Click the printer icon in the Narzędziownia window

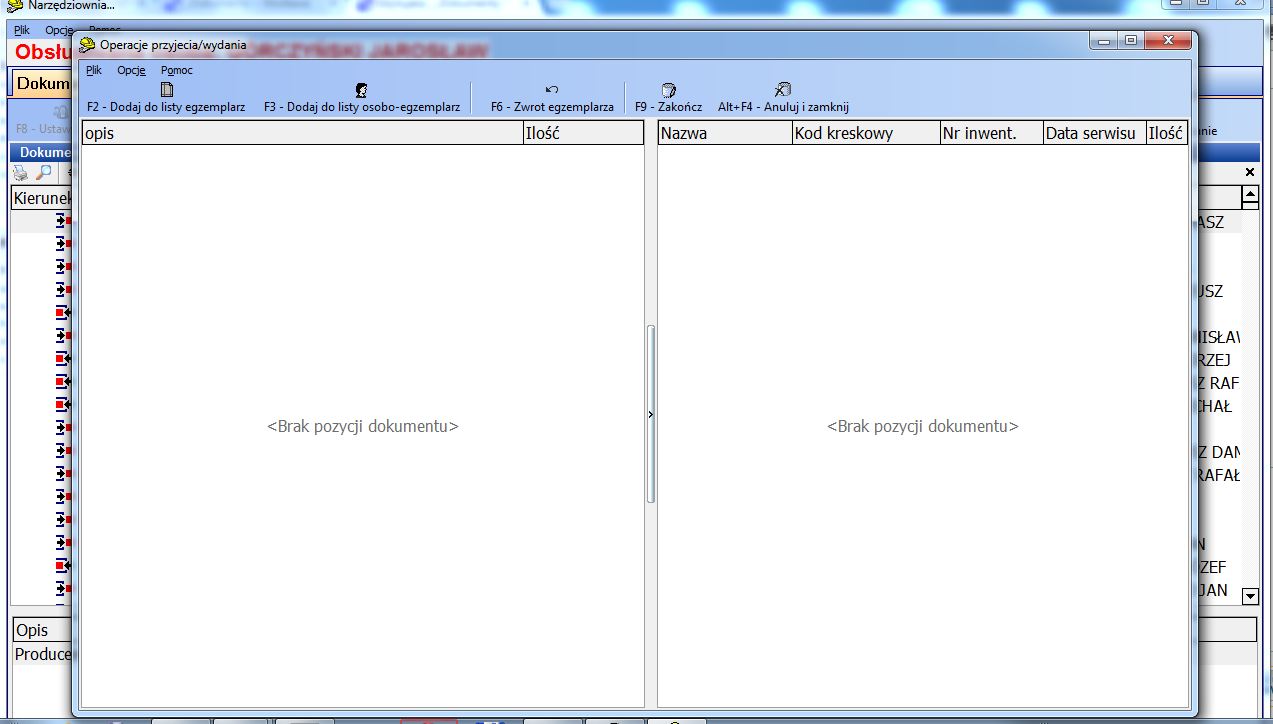coord(20,173)
